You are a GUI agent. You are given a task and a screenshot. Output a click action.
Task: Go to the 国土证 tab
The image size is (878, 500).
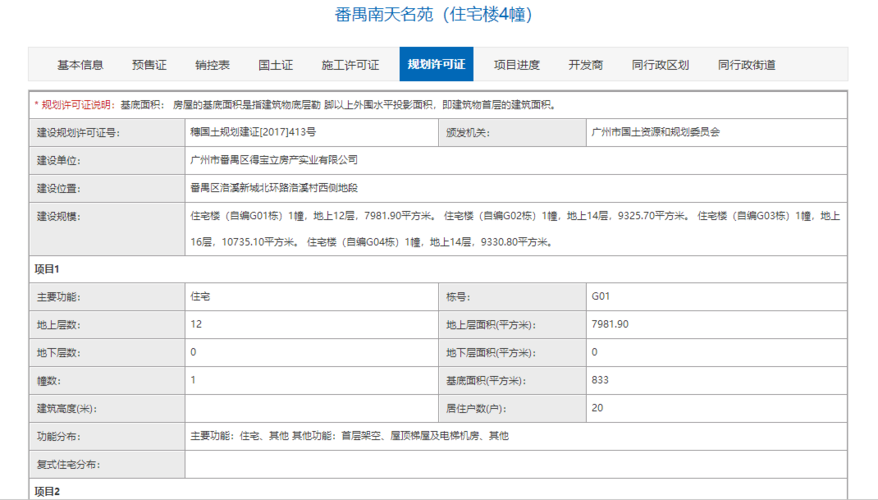click(x=275, y=65)
